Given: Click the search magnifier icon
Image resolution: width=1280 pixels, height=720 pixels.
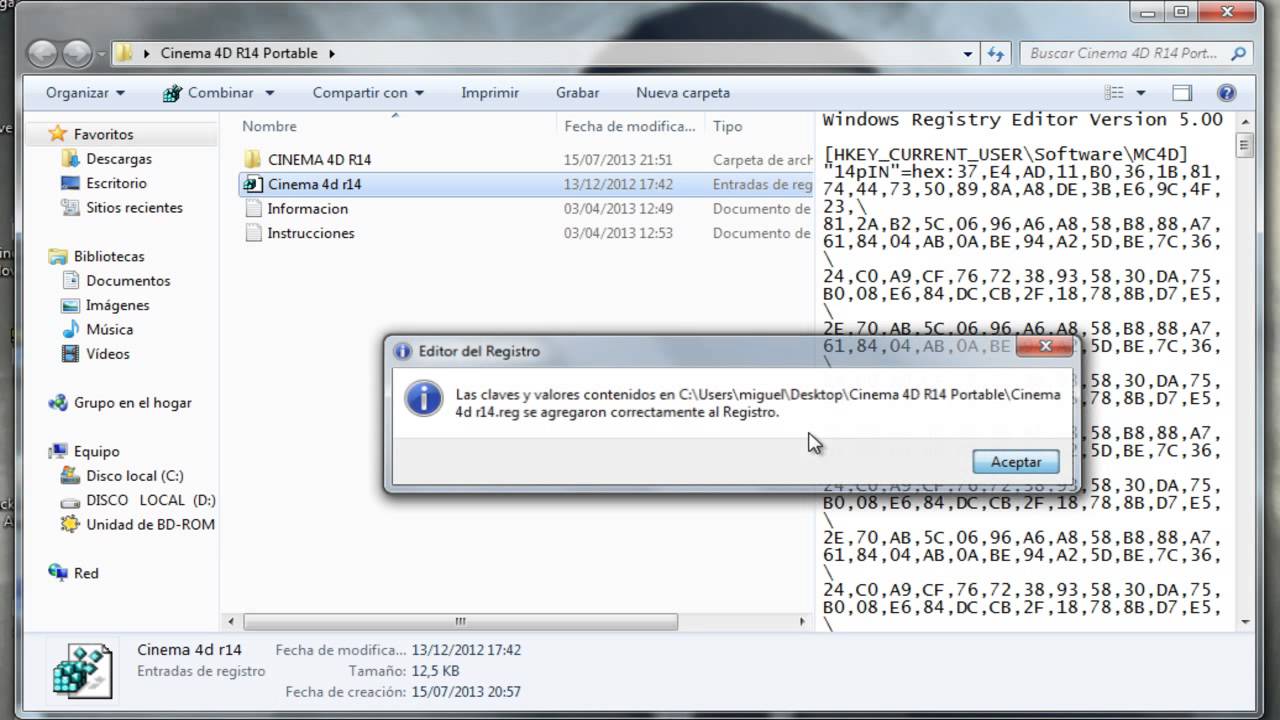Looking at the screenshot, I should [x=1239, y=53].
